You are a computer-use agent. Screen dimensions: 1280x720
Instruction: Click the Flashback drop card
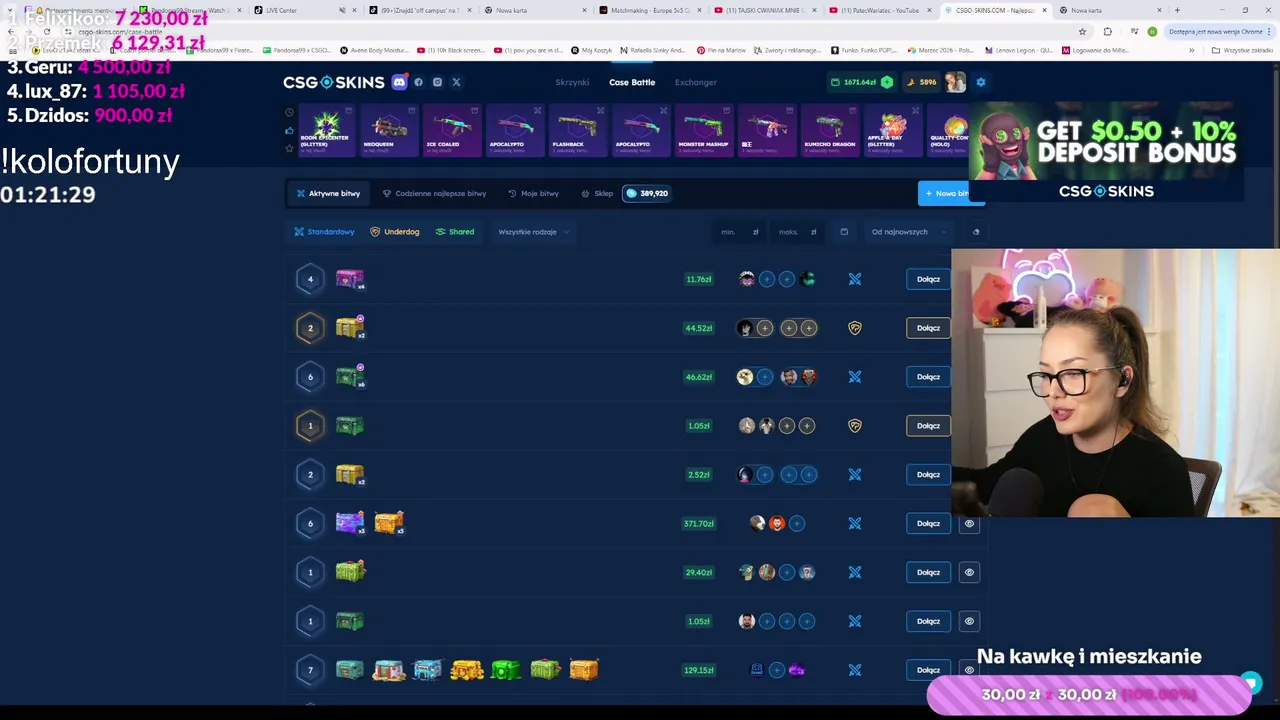pos(578,131)
